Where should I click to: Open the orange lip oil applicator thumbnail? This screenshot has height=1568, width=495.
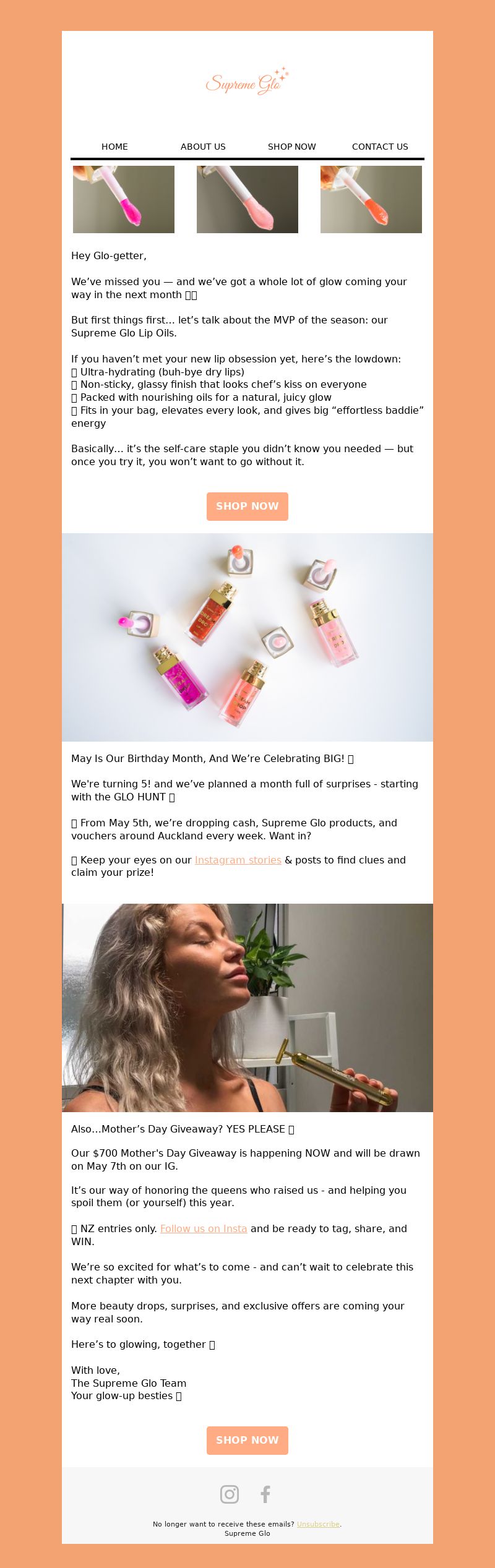pos(371,199)
